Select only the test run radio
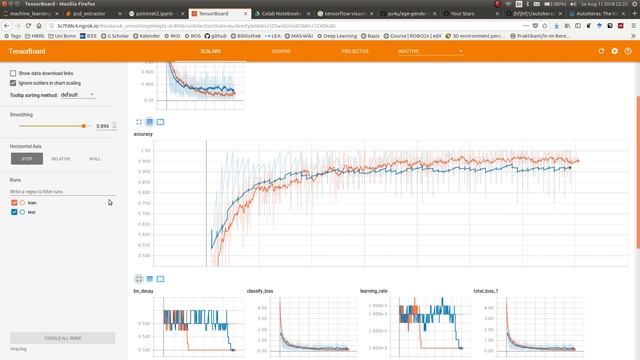 click(x=22, y=212)
